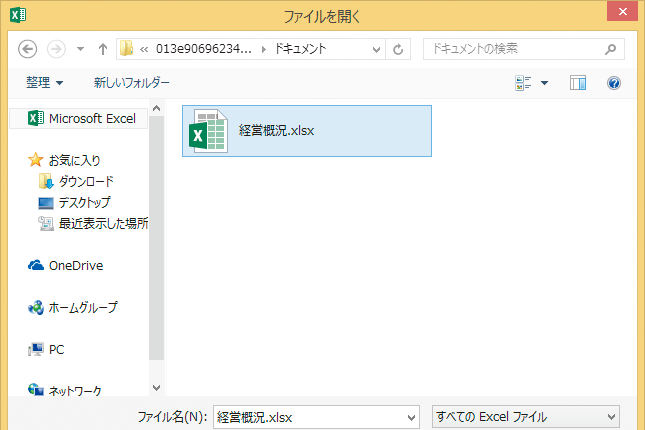The height and width of the screenshot is (430, 645).
Task: Close the ファイルを開く dialog
Action: (623, 11)
